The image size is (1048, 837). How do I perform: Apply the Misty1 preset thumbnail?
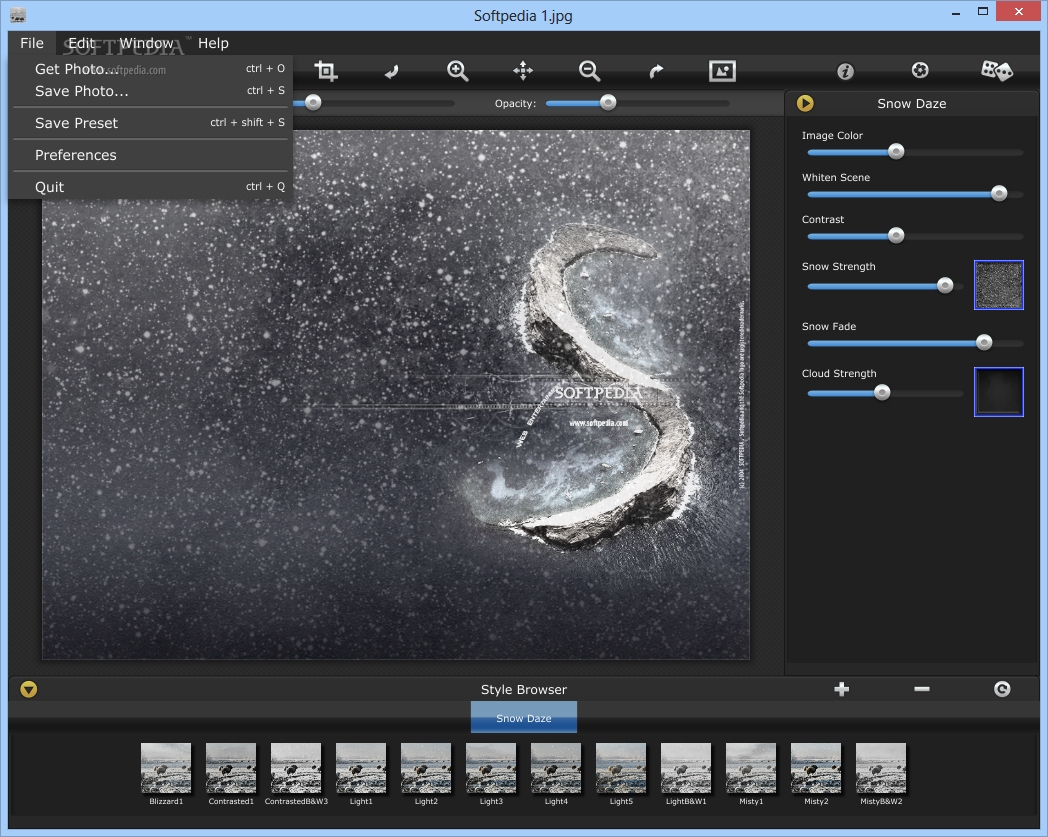pyautogui.click(x=751, y=768)
